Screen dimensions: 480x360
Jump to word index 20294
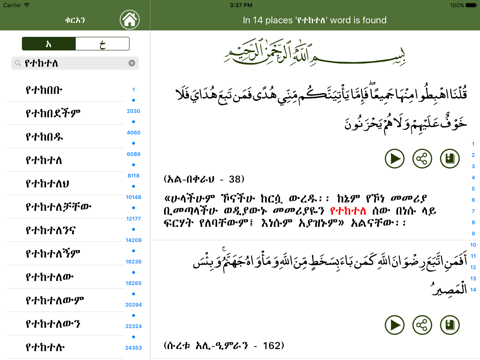coord(134,305)
